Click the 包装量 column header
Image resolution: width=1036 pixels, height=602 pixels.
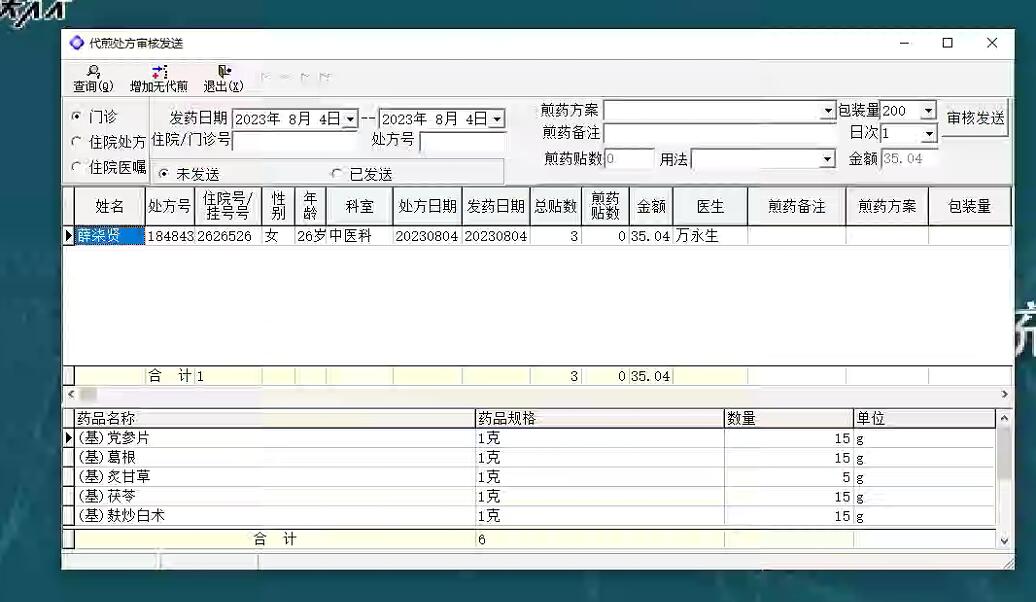[969, 206]
